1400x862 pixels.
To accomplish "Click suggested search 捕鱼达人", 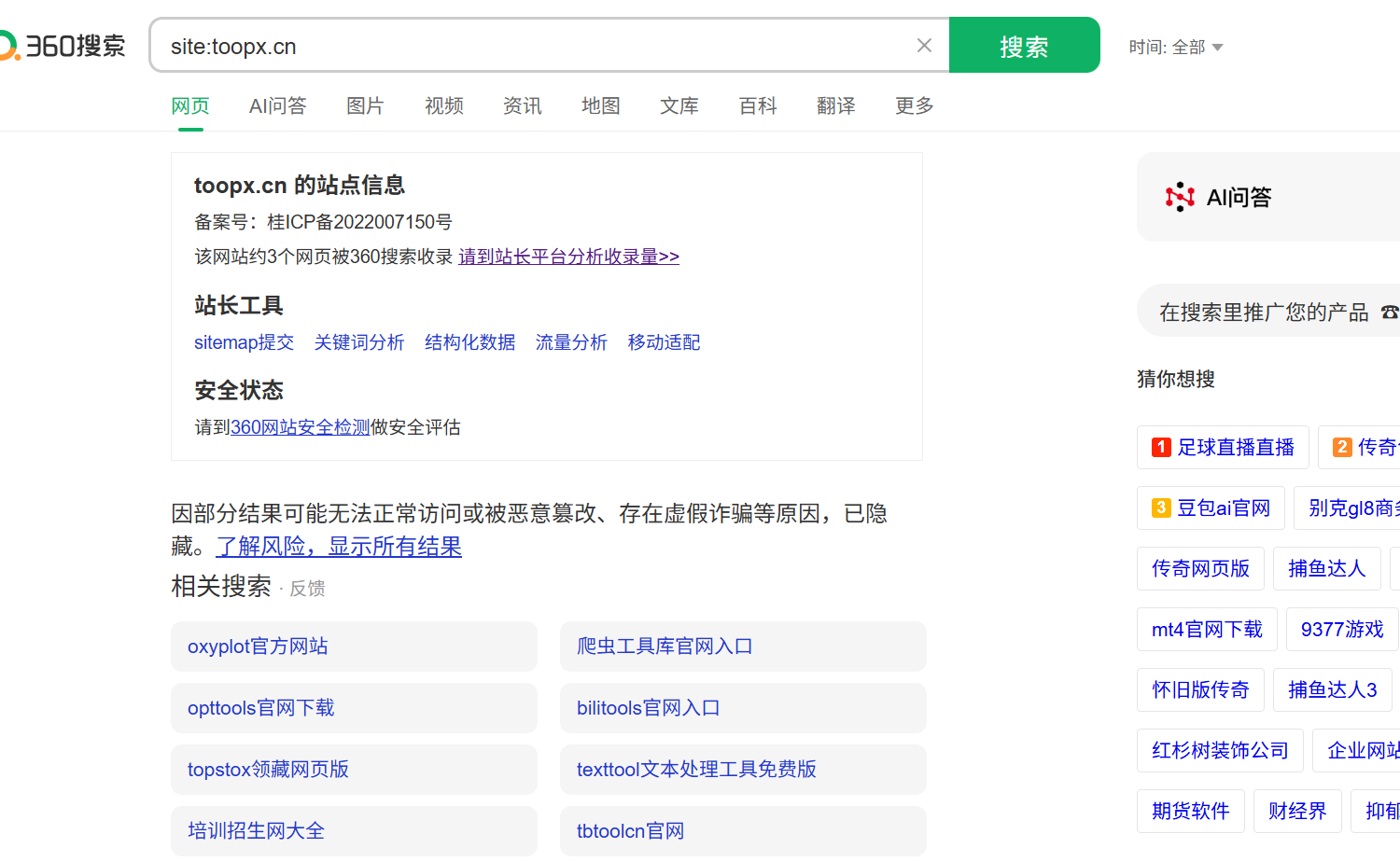I will (x=1327, y=568).
